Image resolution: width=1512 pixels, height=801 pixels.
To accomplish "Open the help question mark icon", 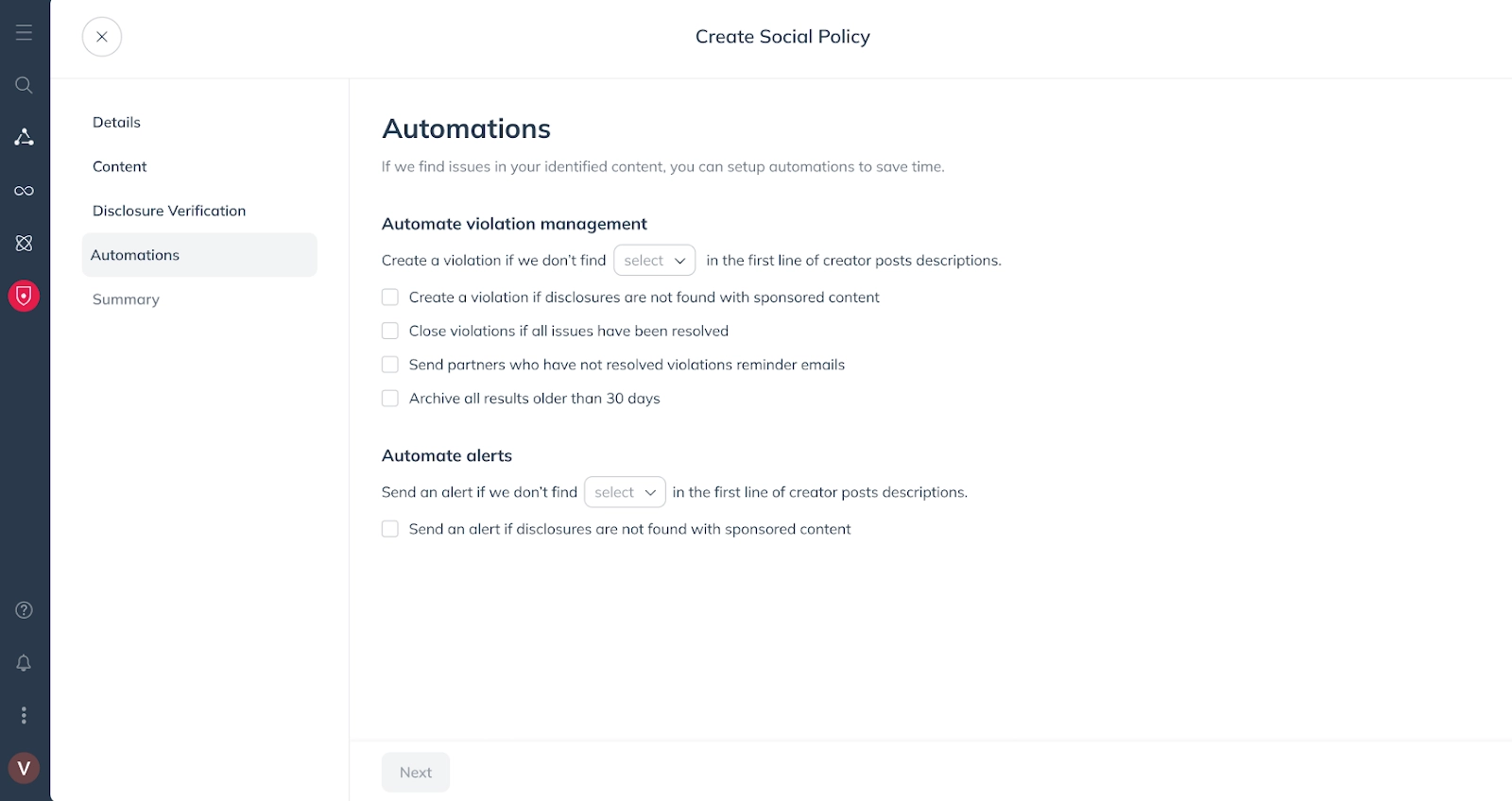I will tap(24, 609).
